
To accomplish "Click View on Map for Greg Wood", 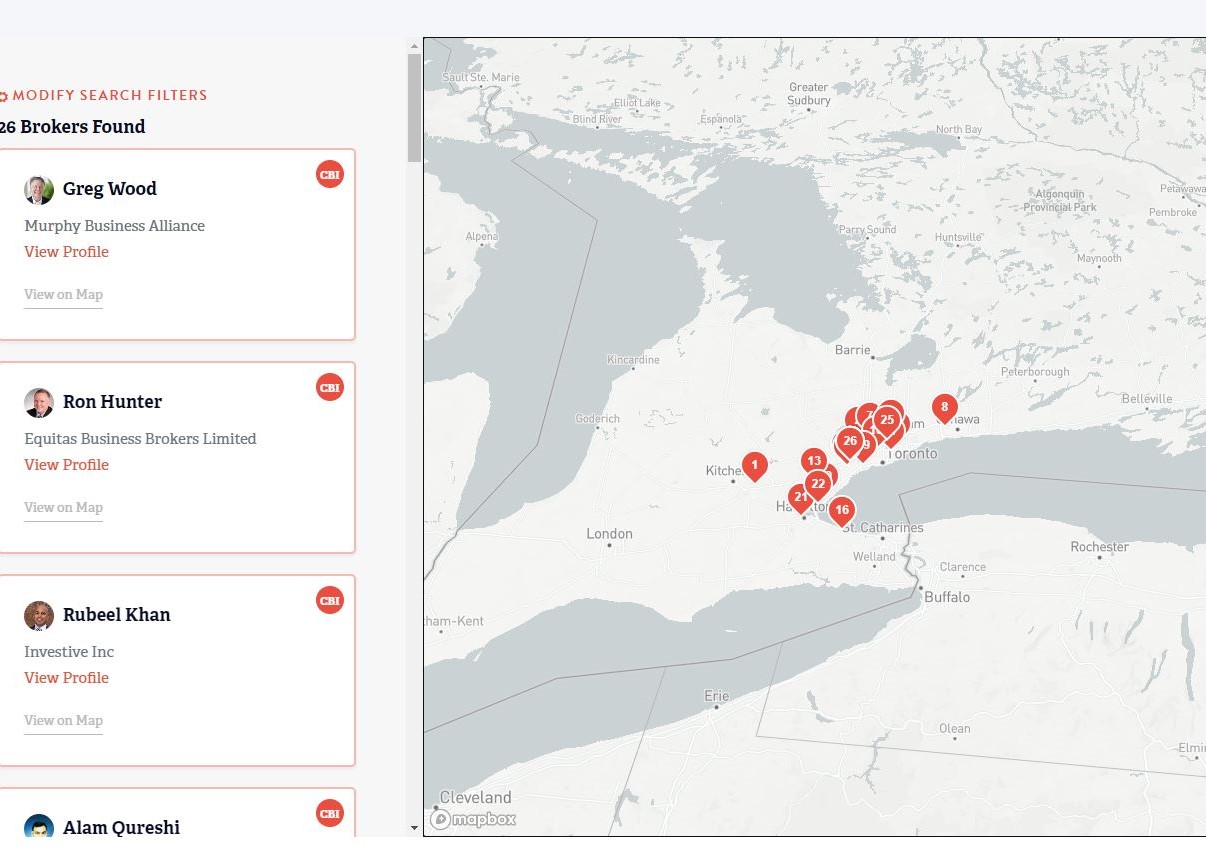I will pos(63,295).
